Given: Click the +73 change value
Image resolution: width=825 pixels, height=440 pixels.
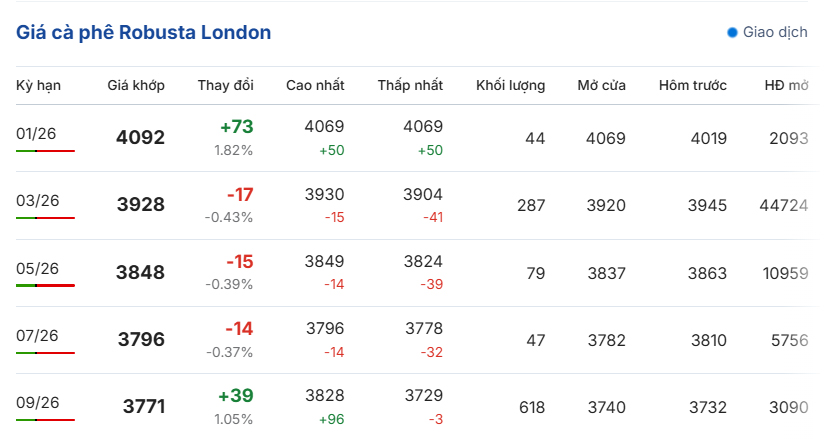Looking at the screenshot, I should point(237,127).
